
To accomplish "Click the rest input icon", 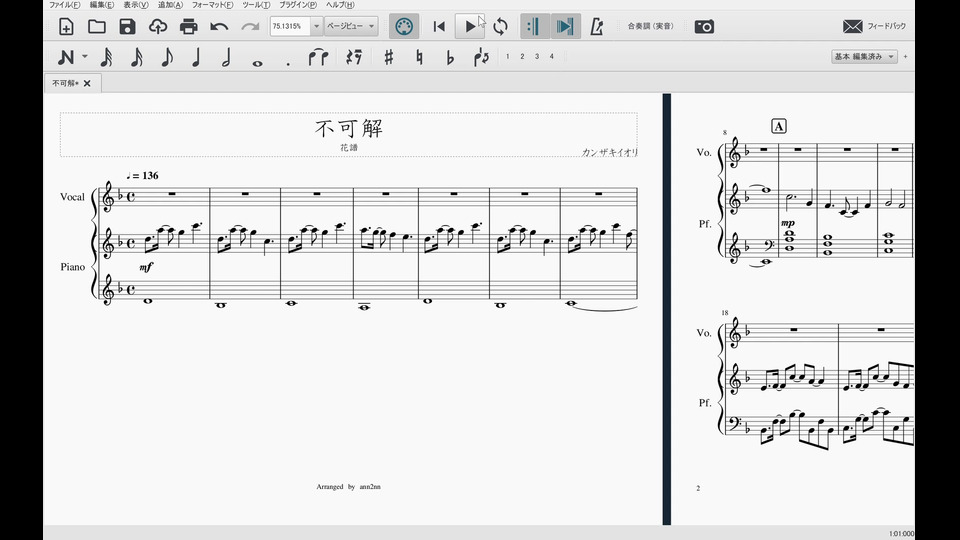I will coord(354,57).
